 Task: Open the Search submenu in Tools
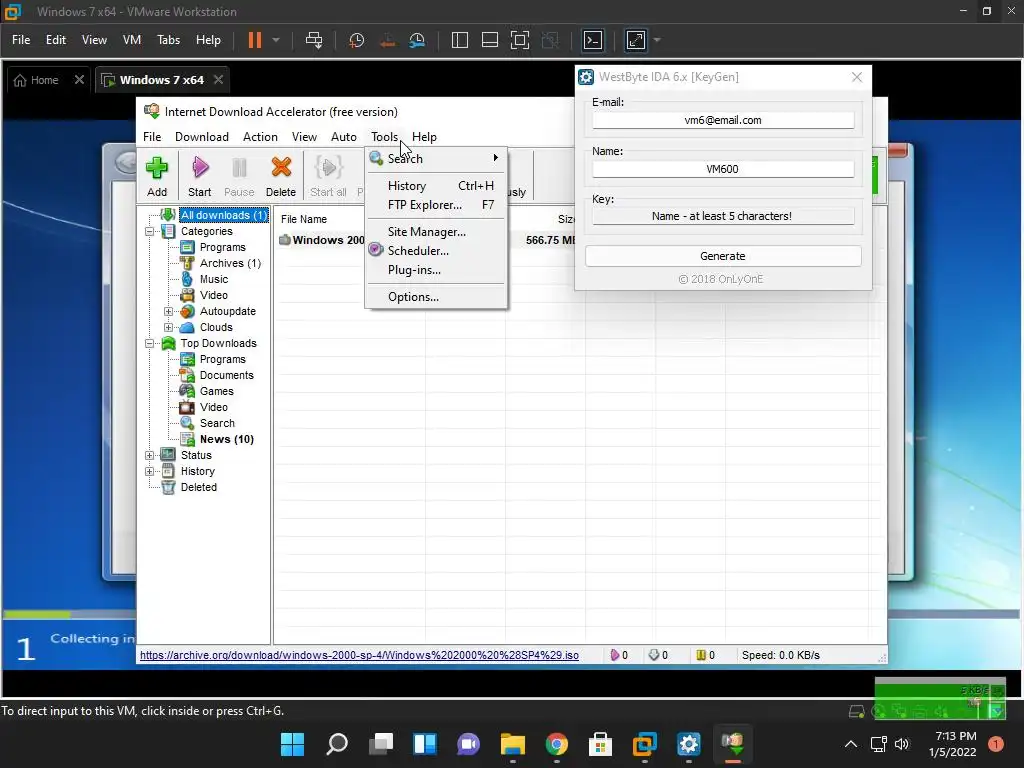pos(436,159)
